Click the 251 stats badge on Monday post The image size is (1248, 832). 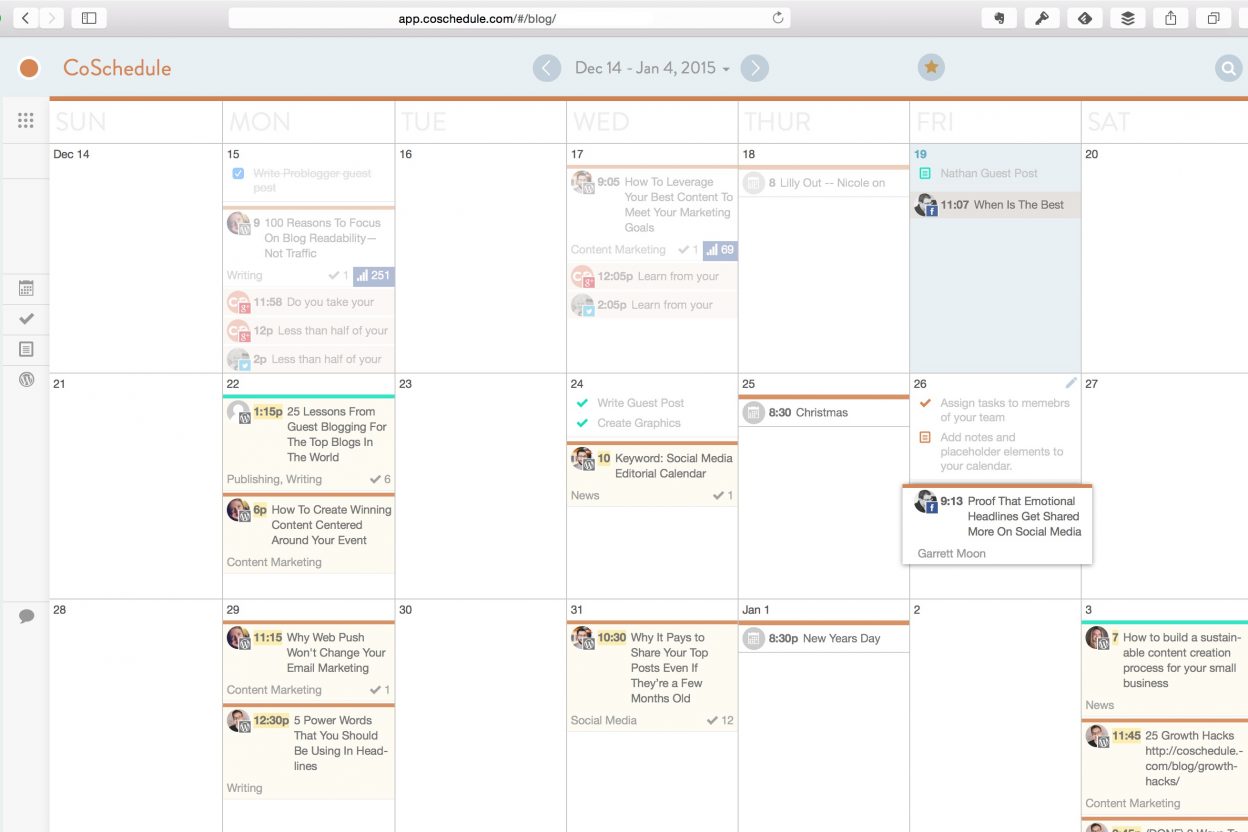coord(373,275)
